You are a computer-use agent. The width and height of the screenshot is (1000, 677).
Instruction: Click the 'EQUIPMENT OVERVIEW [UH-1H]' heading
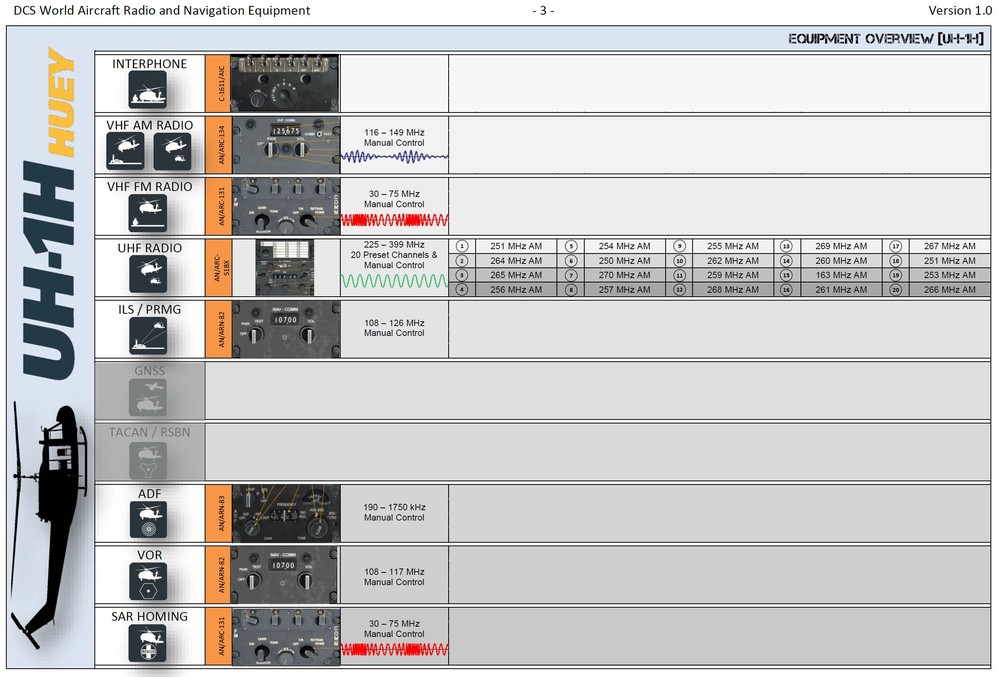tap(886, 39)
